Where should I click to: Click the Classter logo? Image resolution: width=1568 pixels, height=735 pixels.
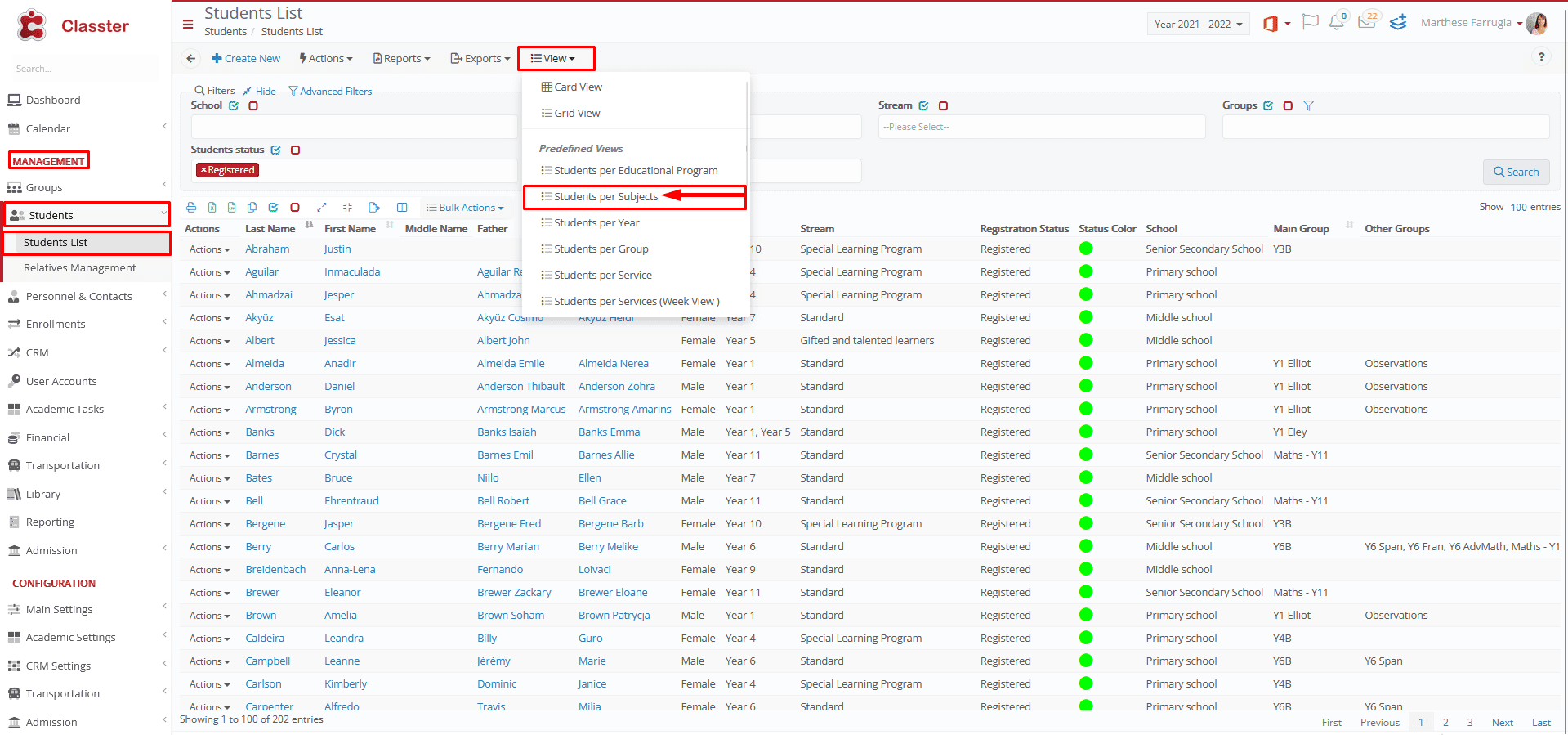click(x=73, y=25)
